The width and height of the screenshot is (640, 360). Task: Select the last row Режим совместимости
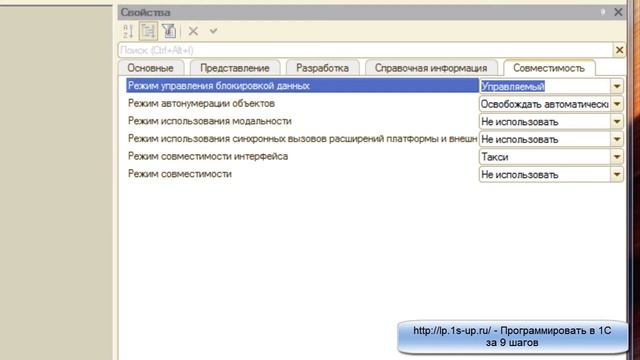coord(302,174)
